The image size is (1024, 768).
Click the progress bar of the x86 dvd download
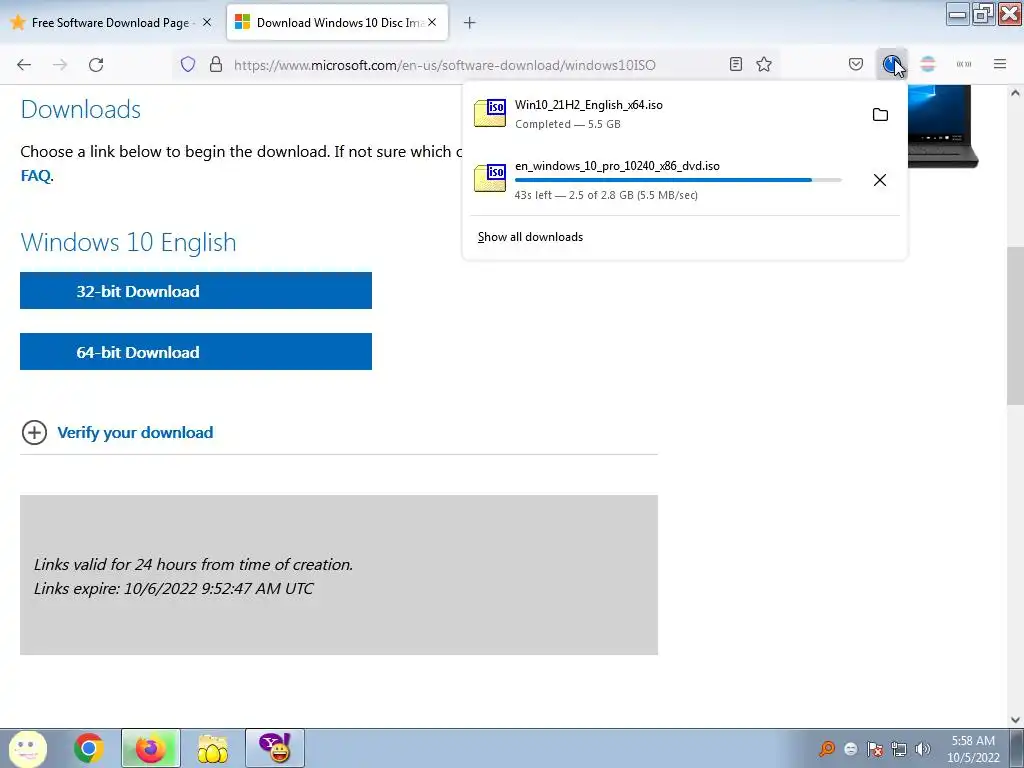[x=678, y=180]
